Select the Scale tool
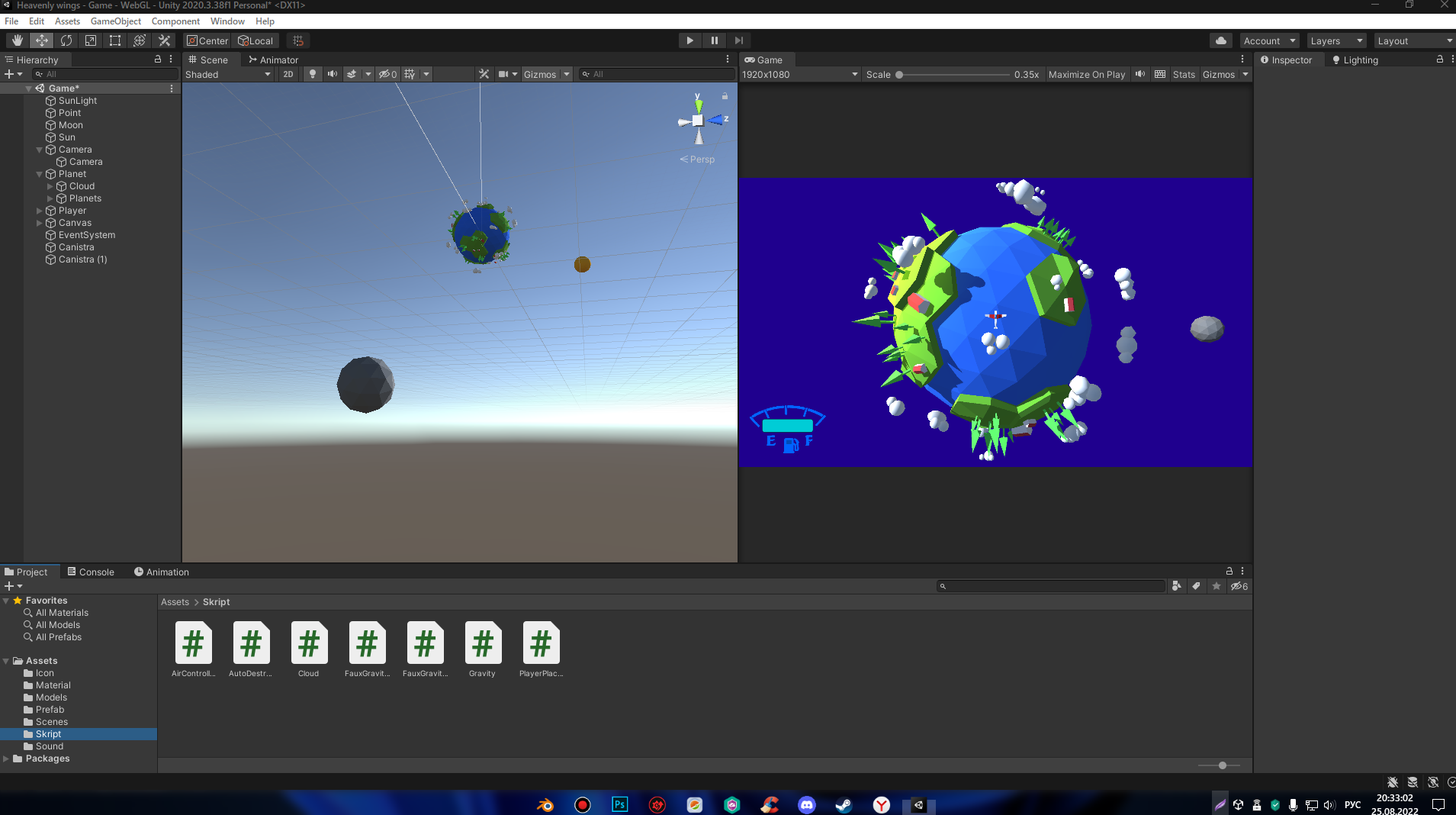 point(91,40)
